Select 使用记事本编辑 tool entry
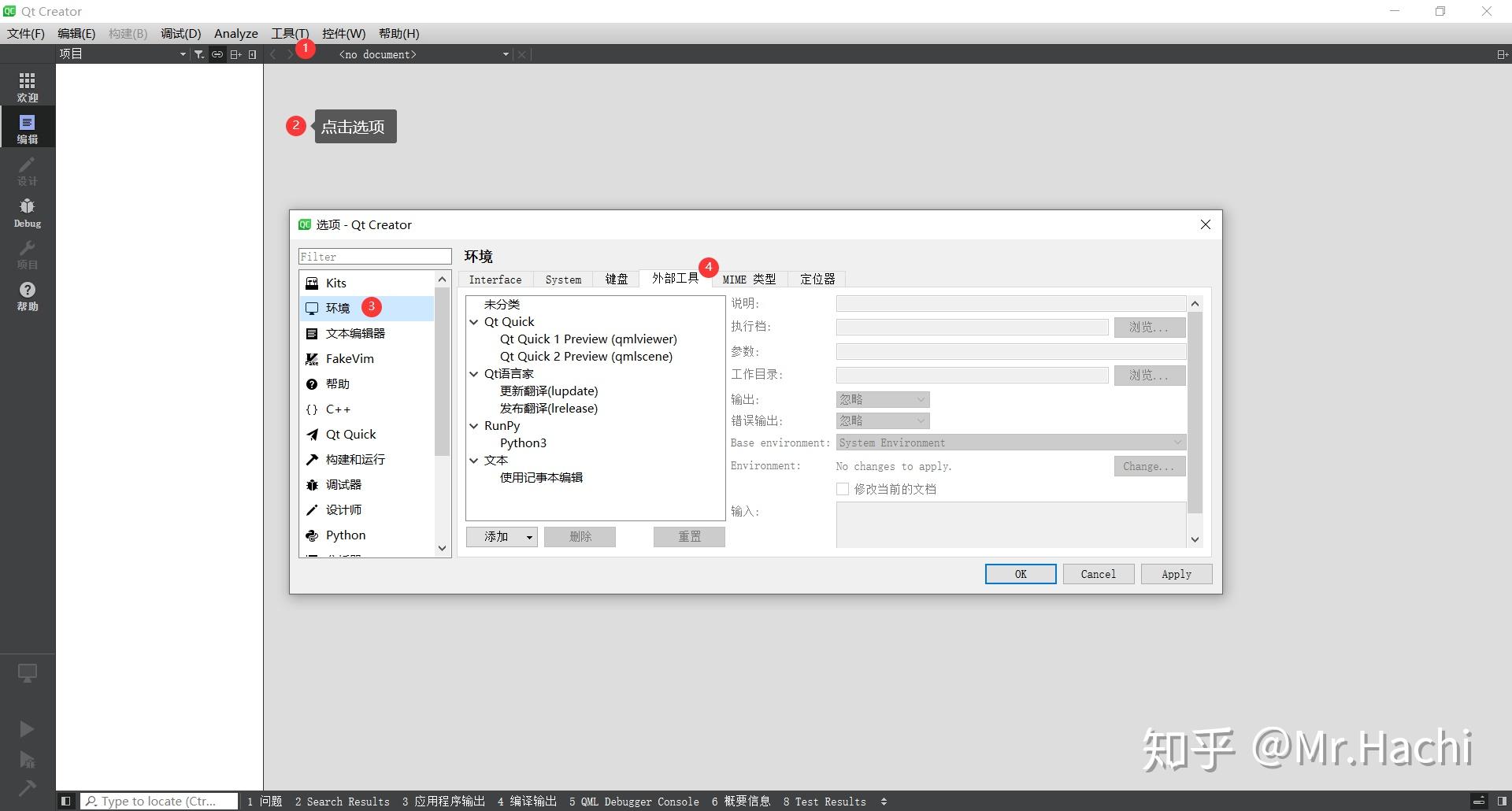 [x=541, y=478]
